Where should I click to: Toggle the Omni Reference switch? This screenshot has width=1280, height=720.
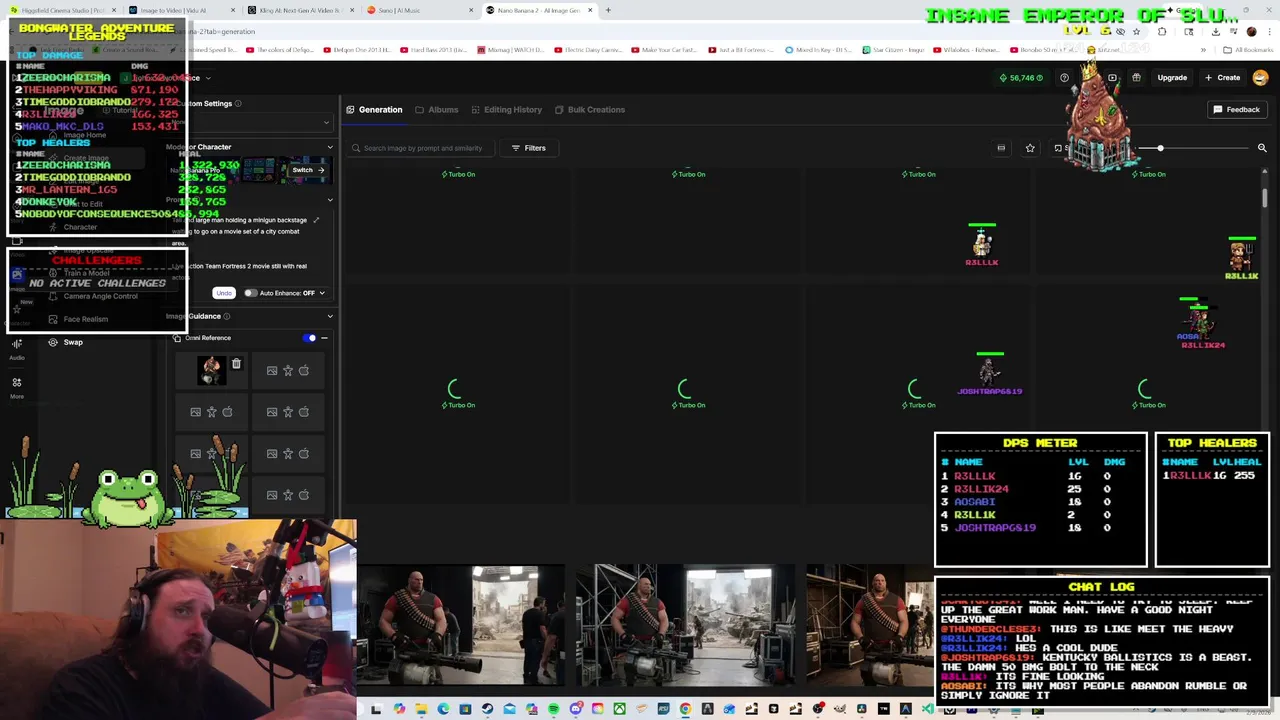(x=310, y=338)
